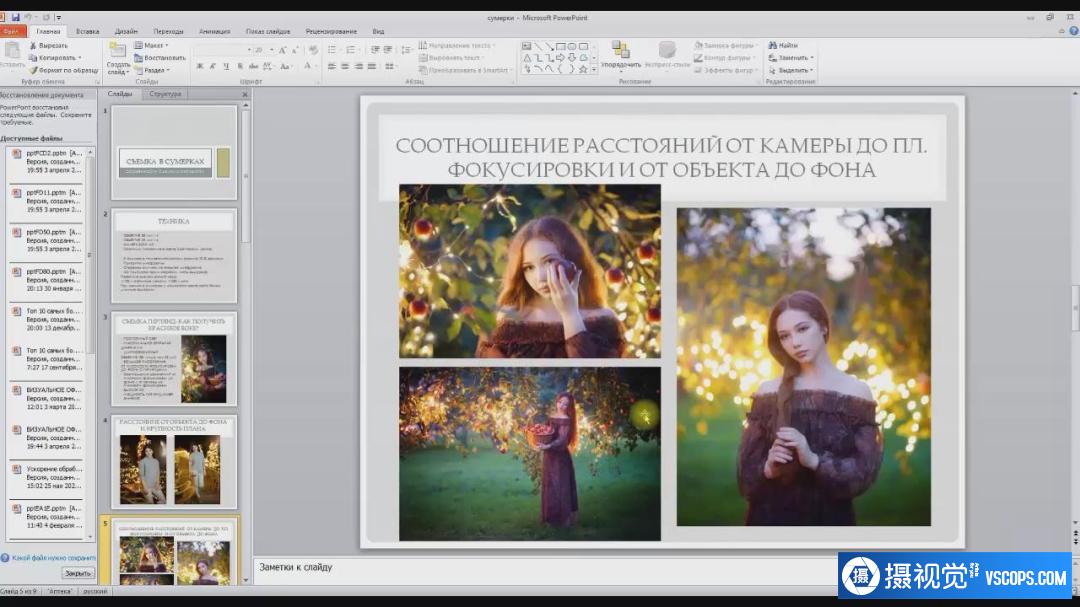Screen dimensions: 1080x607
Task: Open Направление текста dropdown
Action: 457,45
